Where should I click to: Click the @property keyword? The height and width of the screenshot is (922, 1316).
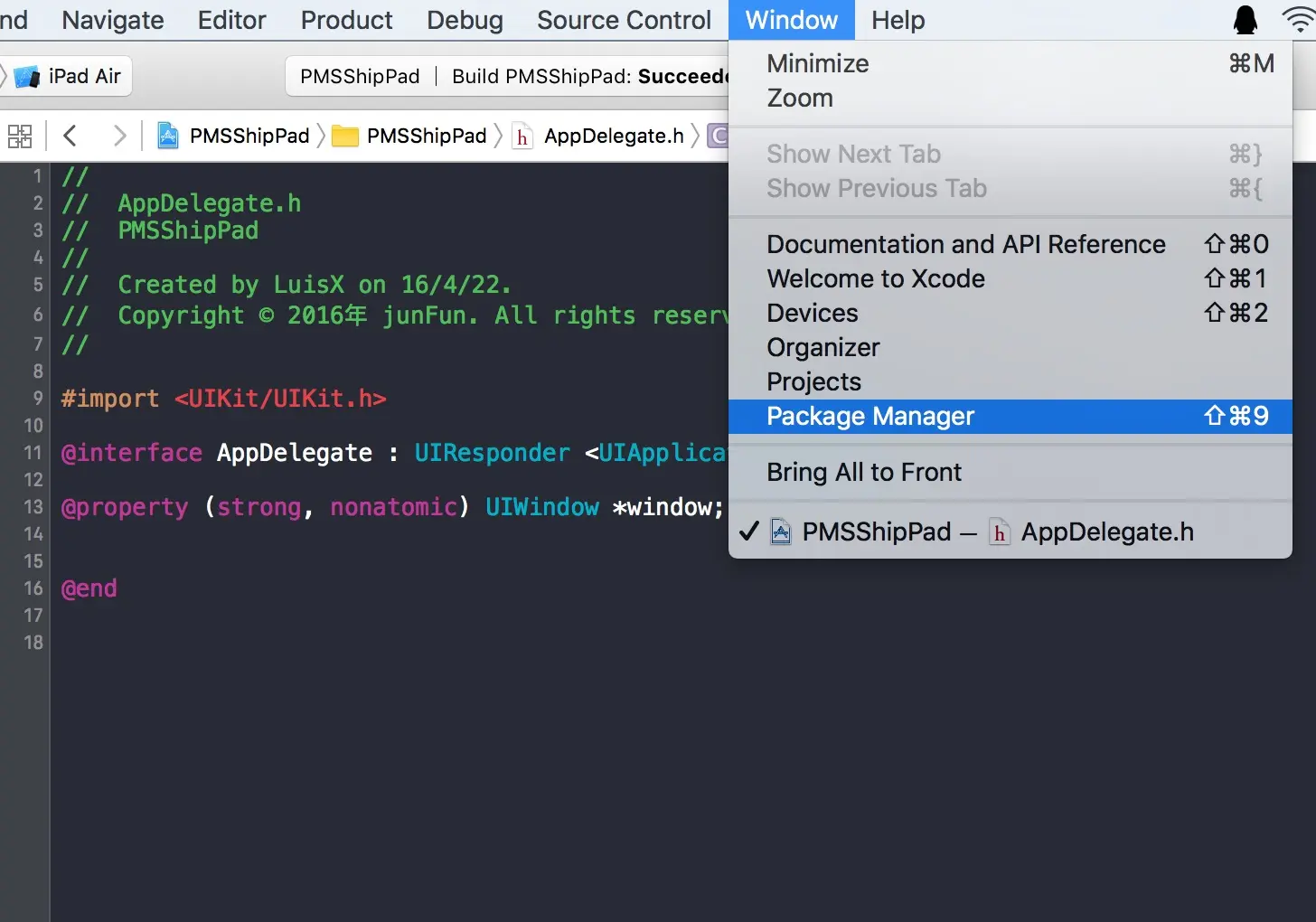(x=125, y=507)
